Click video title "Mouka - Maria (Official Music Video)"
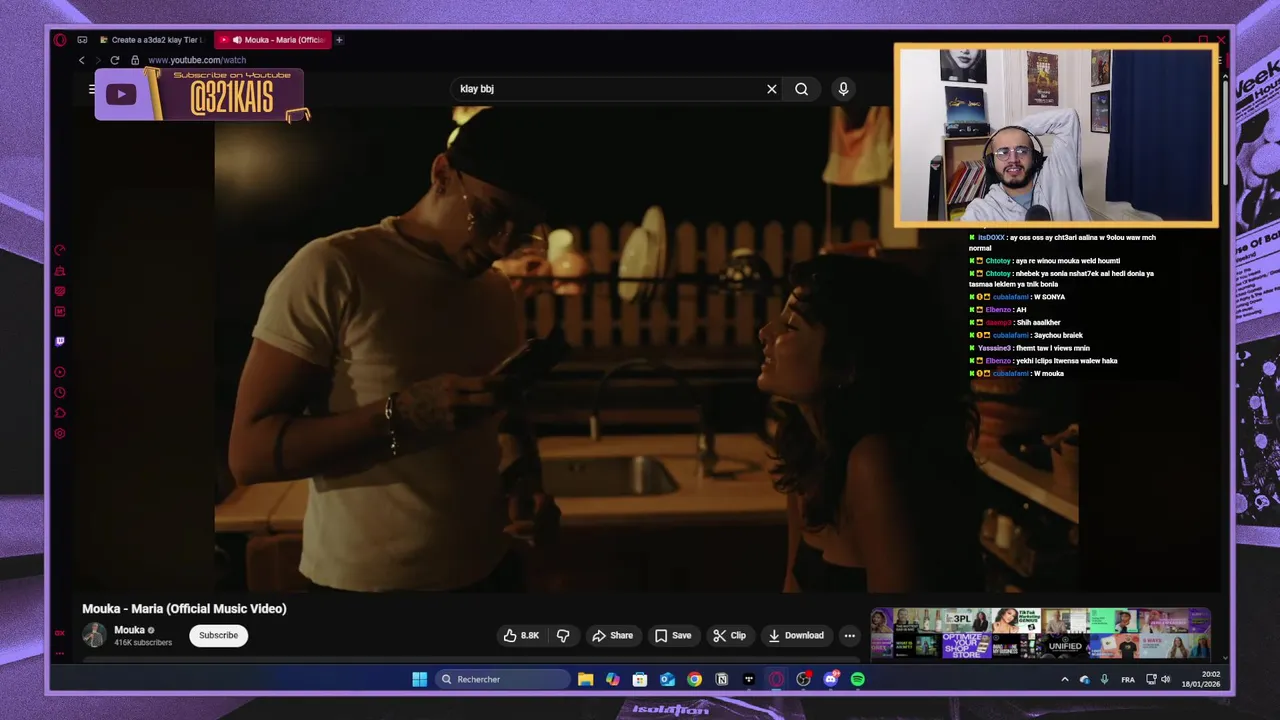 pyautogui.click(x=184, y=608)
